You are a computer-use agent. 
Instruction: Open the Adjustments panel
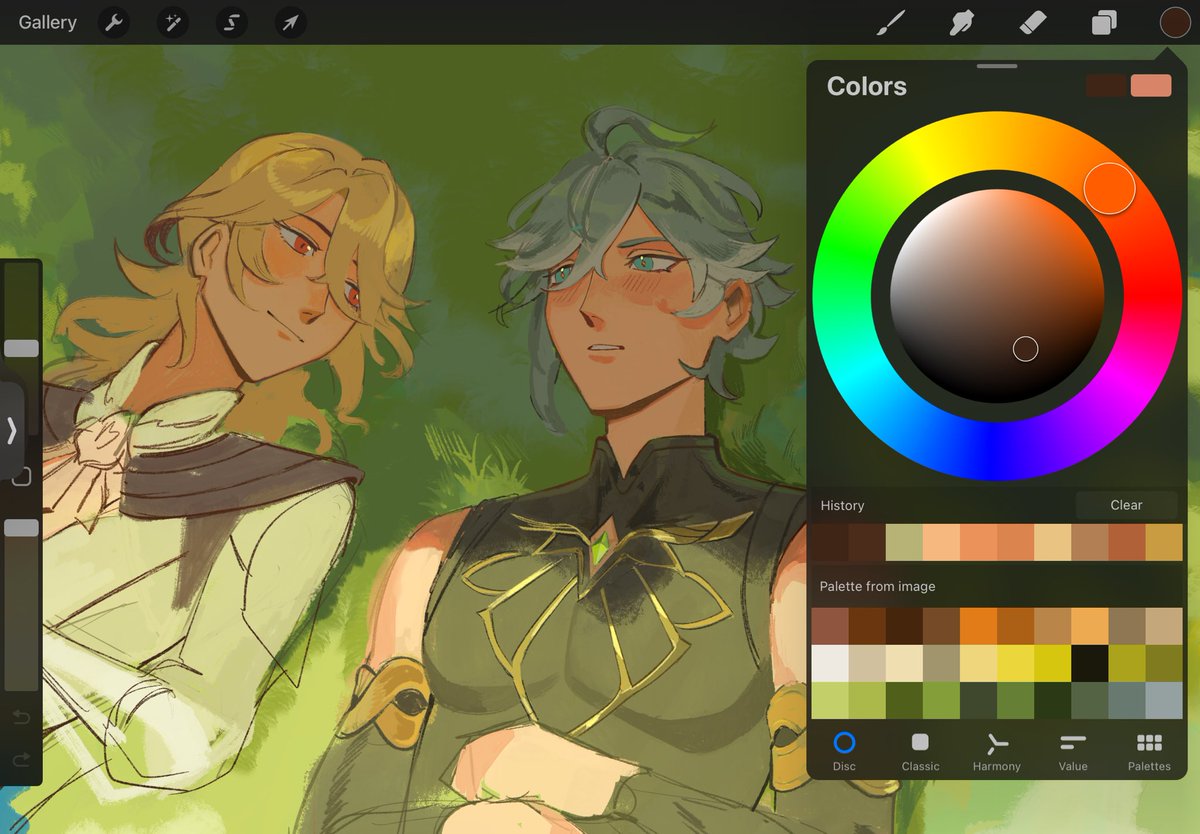coord(172,22)
